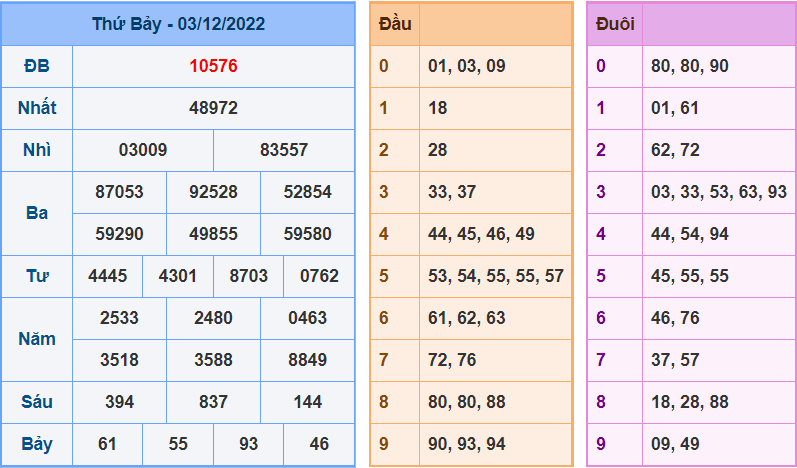Select fifth prize number 3588
This screenshot has height=468, width=797.
pyautogui.click(x=213, y=360)
